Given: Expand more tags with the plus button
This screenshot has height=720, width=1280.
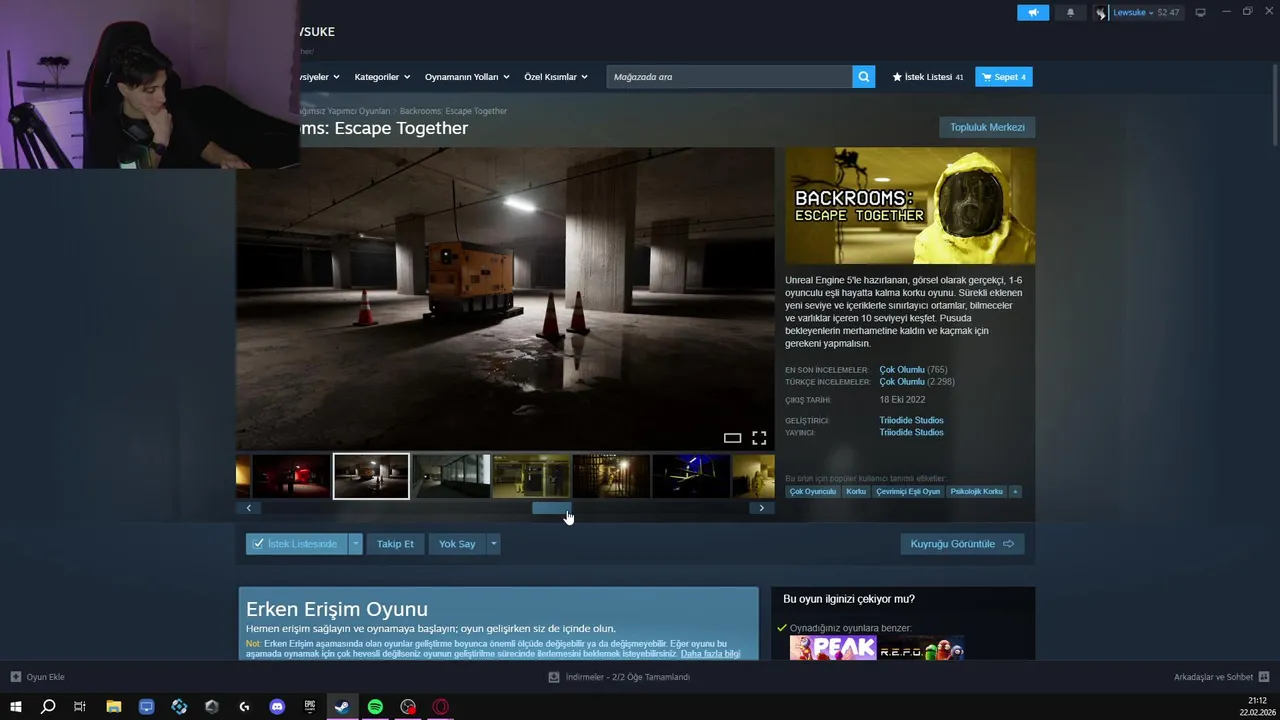Looking at the screenshot, I should click(x=1015, y=491).
